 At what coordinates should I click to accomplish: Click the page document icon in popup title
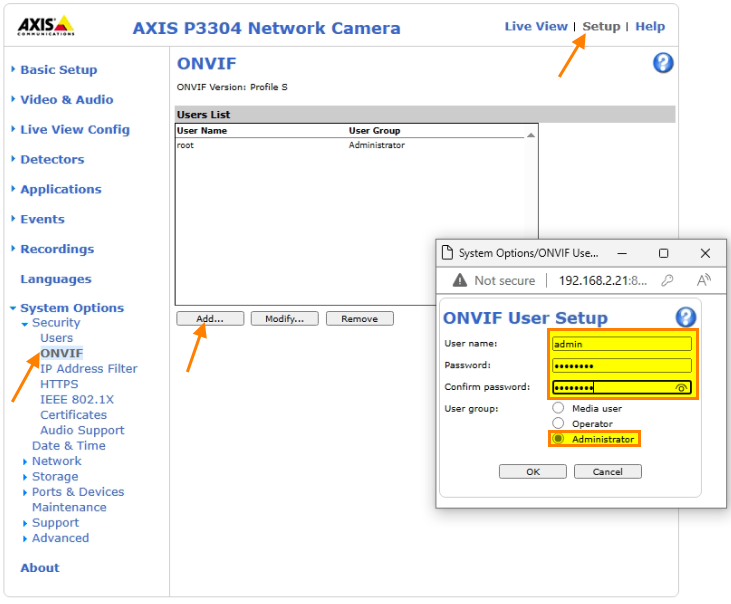click(447, 253)
